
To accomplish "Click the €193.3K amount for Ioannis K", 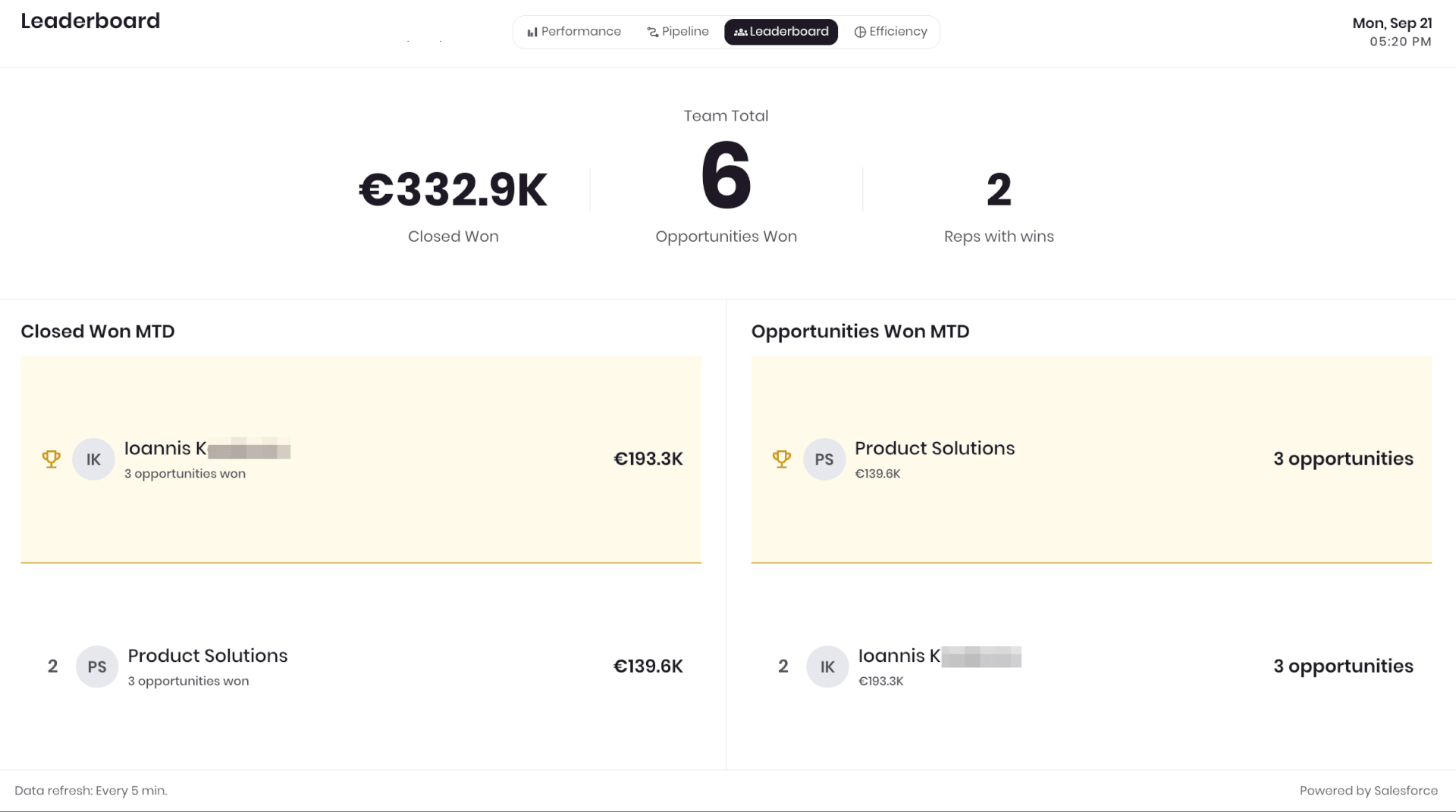I will click(648, 459).
